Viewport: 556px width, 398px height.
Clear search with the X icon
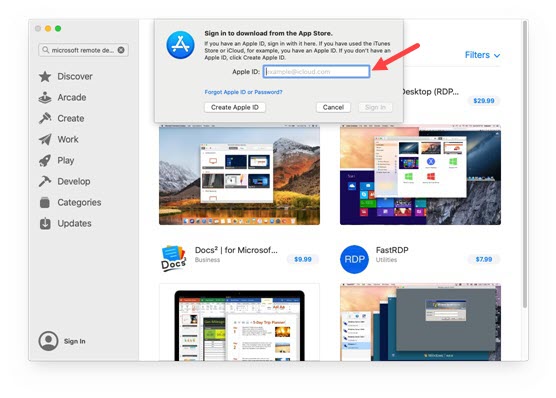(121, 50)
